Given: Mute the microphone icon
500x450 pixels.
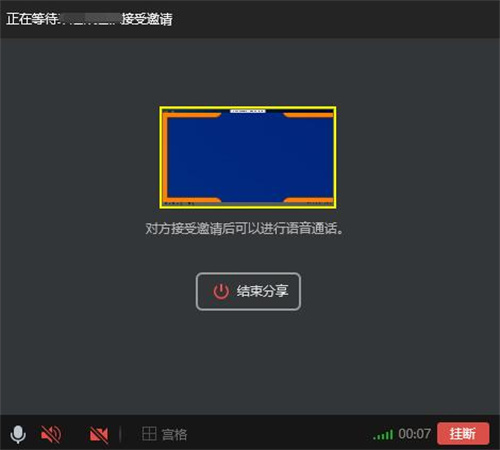Looking at the screenshot, I should point(18,434).
